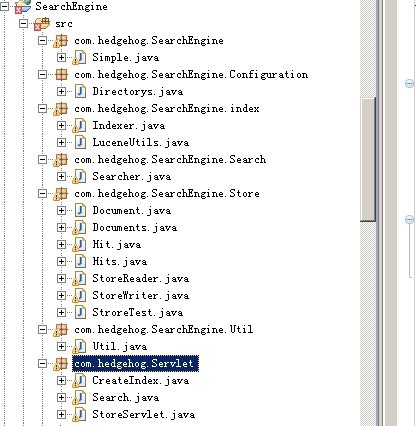Click the Document.java file icon
This screenshot has width=416, height=426.
(80, 211)
